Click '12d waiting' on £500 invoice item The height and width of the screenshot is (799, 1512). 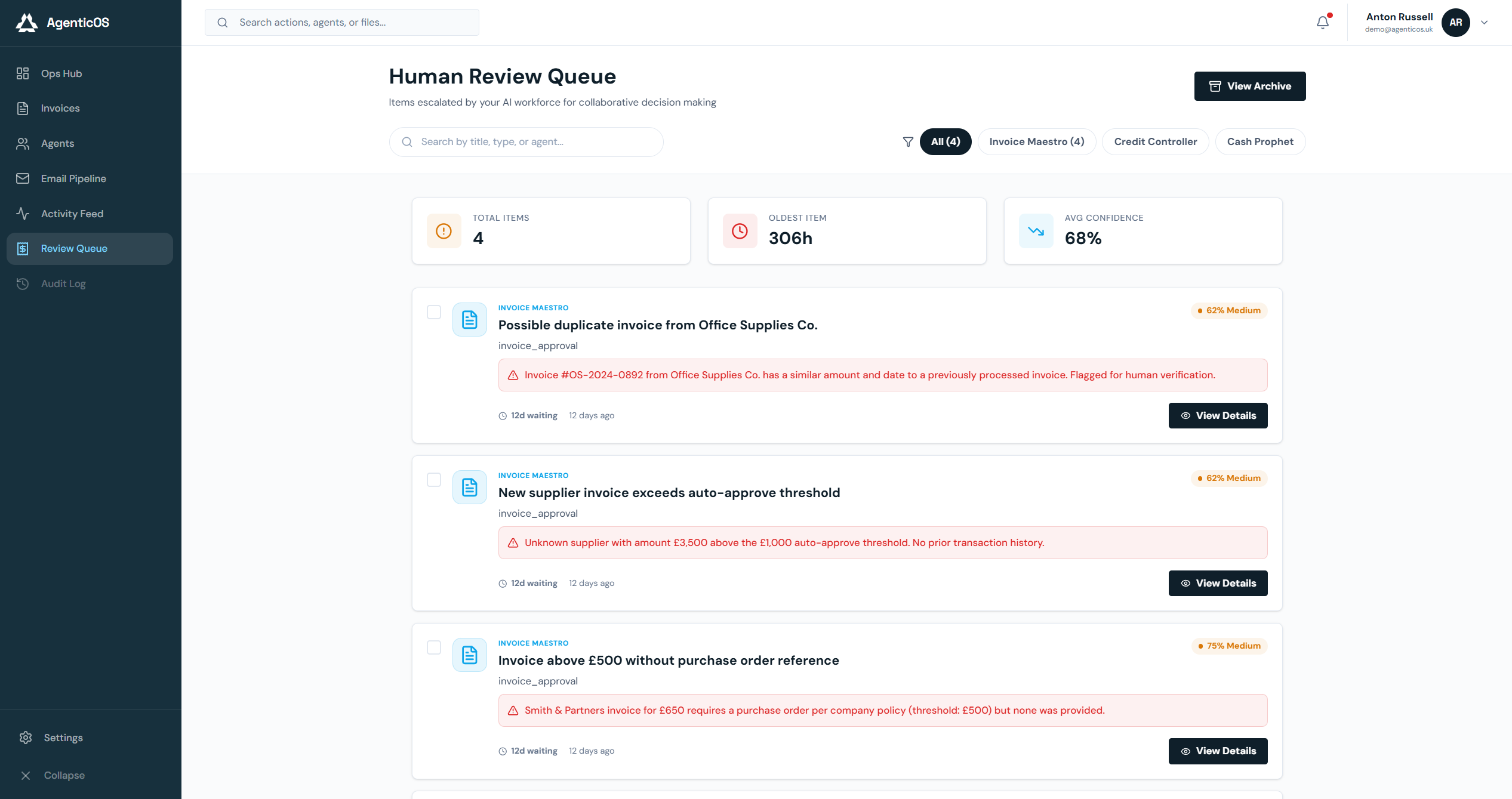click(534, 751)
